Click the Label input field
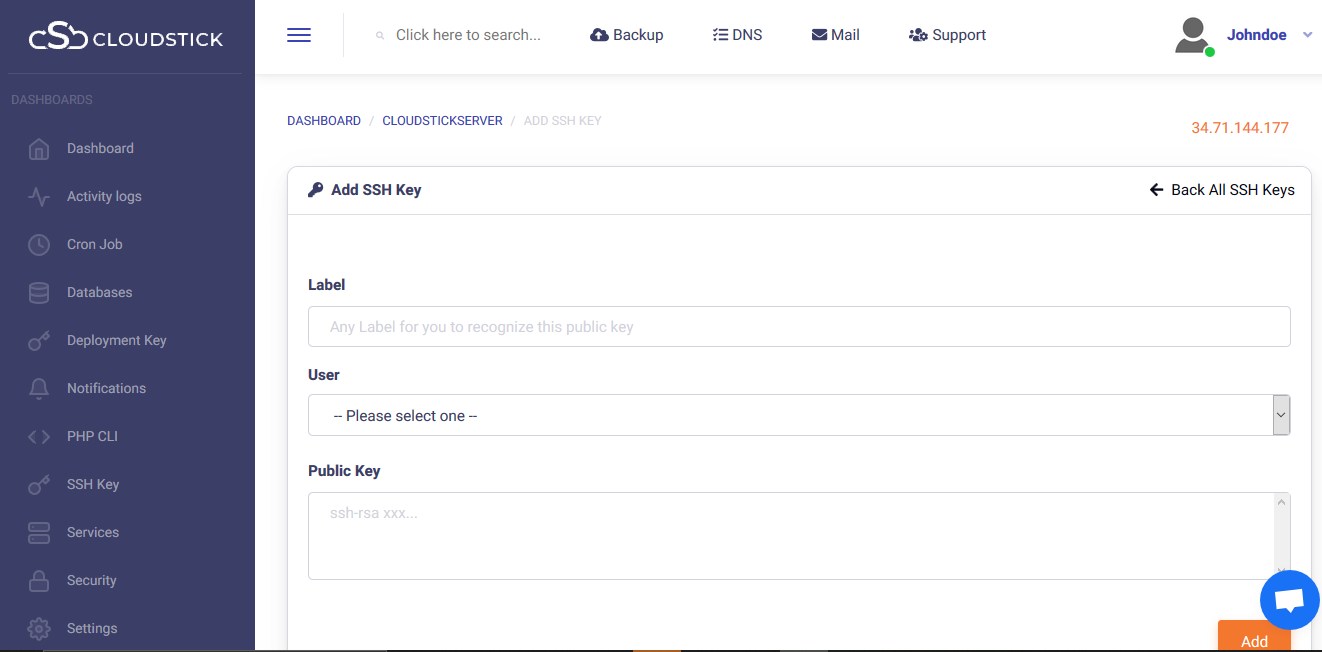 (x=798, y=327)
